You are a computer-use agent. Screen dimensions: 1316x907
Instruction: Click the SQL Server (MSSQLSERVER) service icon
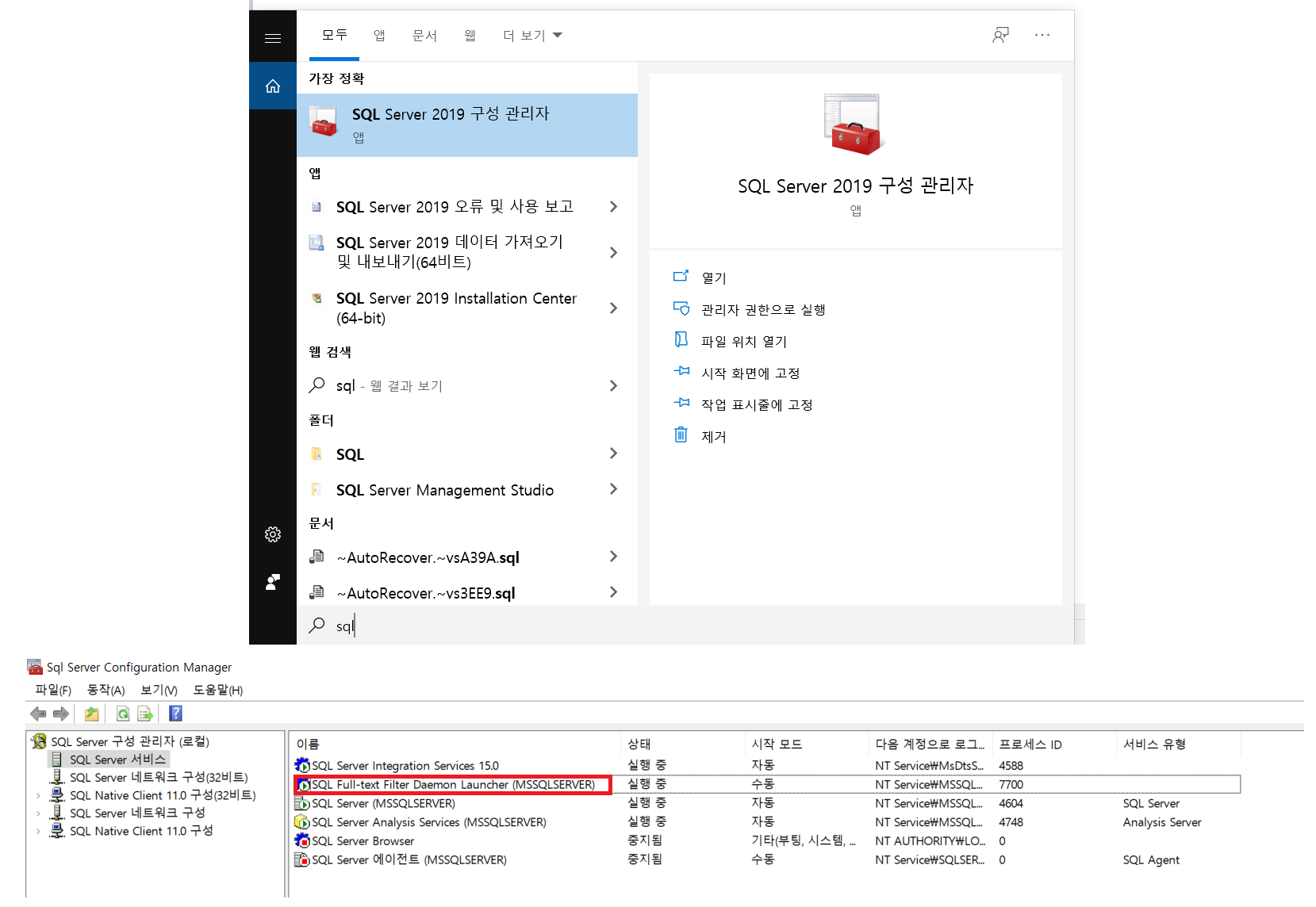(302, 803)
